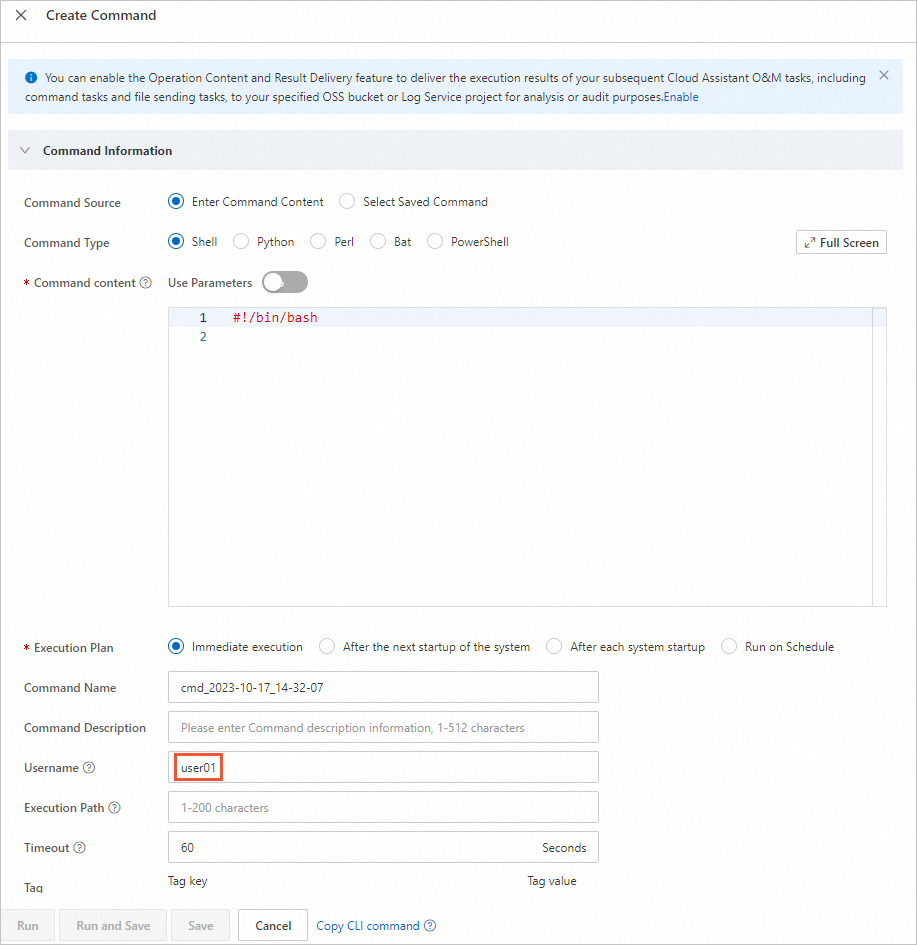Click the Command Description field
The height and width of the screenshot is (945, 917).
383,727
